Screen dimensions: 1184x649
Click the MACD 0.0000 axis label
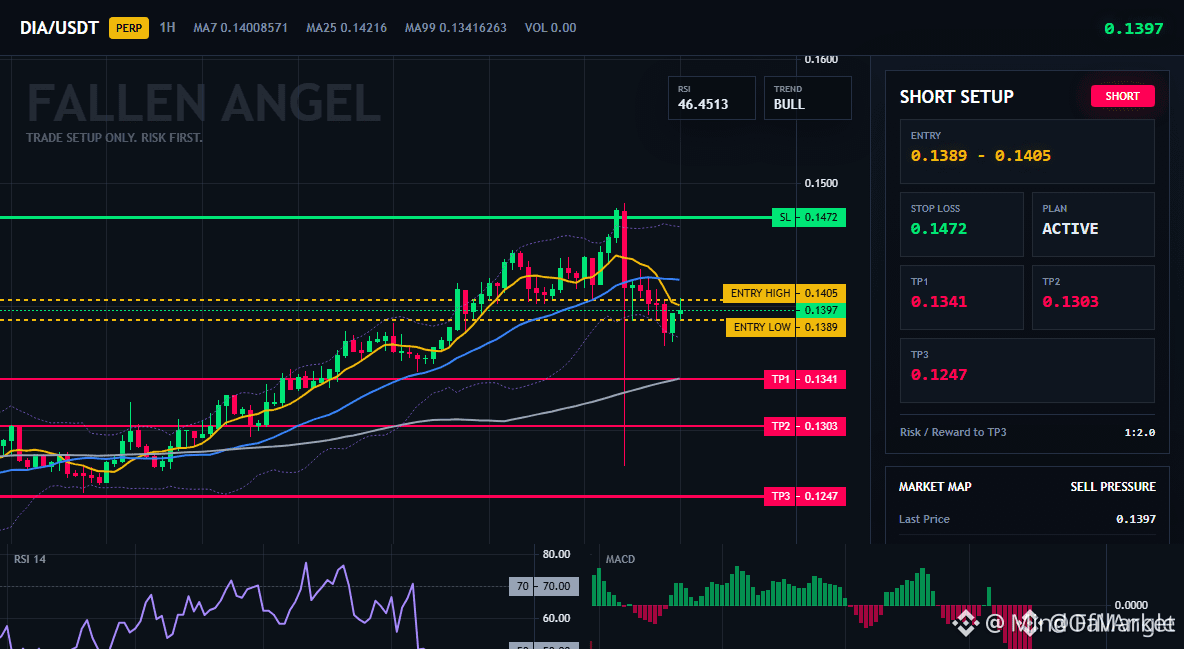point(1131,605)
